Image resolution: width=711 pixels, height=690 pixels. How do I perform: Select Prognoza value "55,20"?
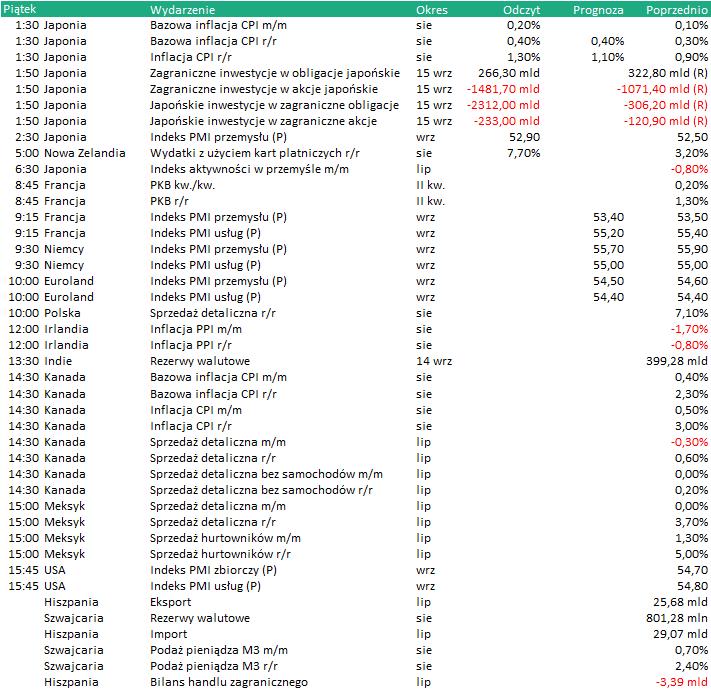tap(609, 233)
